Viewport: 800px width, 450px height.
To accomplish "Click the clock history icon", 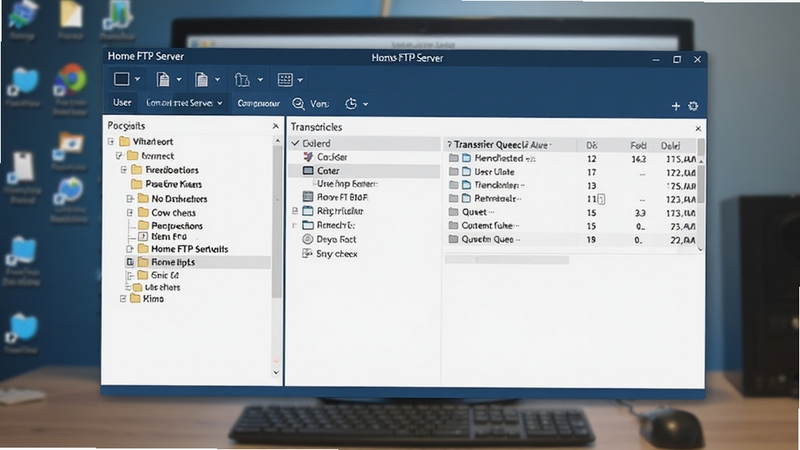I will click(x=351, y=104).
